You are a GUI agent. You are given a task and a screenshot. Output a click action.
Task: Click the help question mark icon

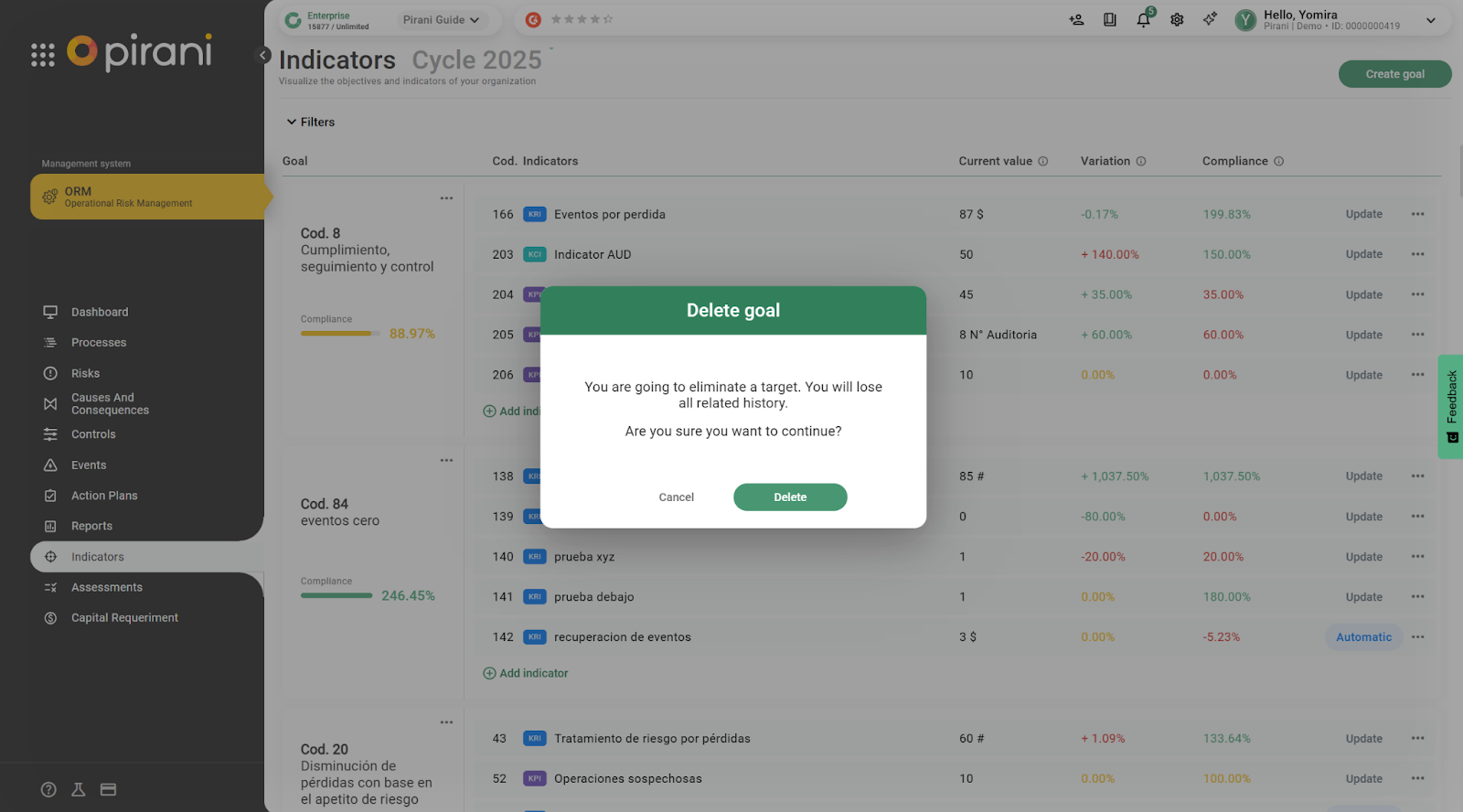point(49,789)
